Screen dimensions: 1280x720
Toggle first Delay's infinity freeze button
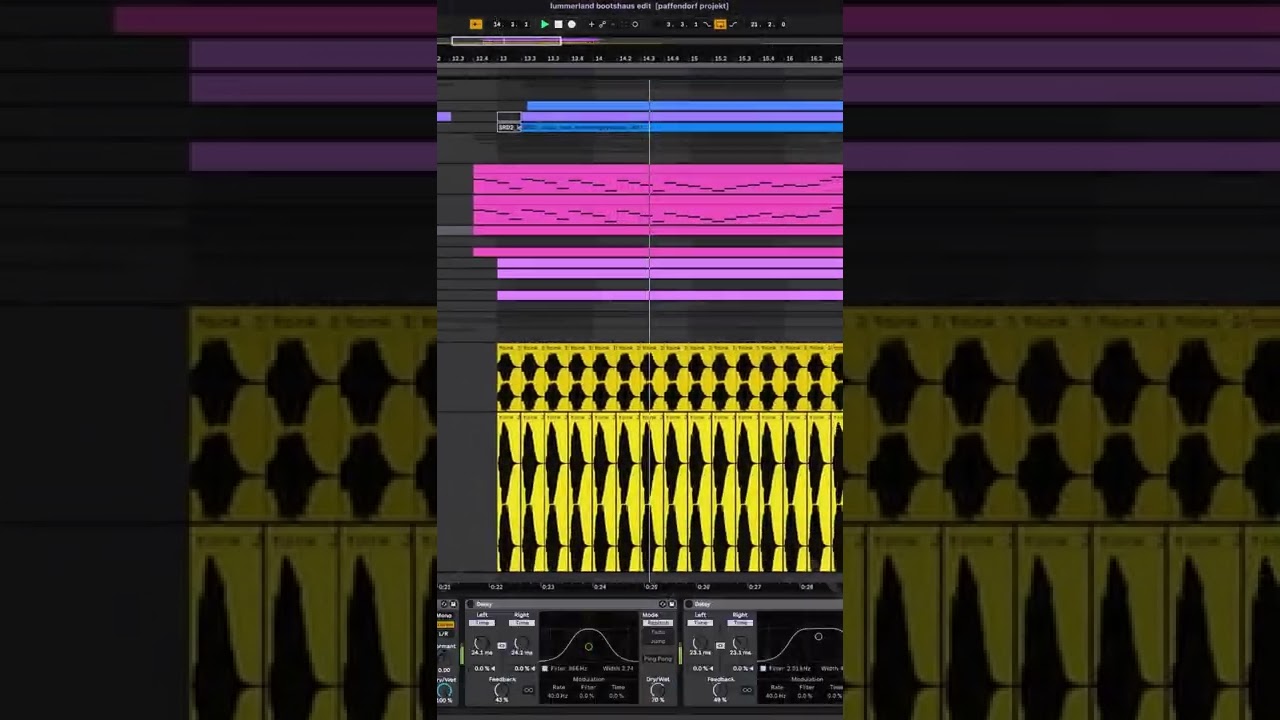coord(528,690)
